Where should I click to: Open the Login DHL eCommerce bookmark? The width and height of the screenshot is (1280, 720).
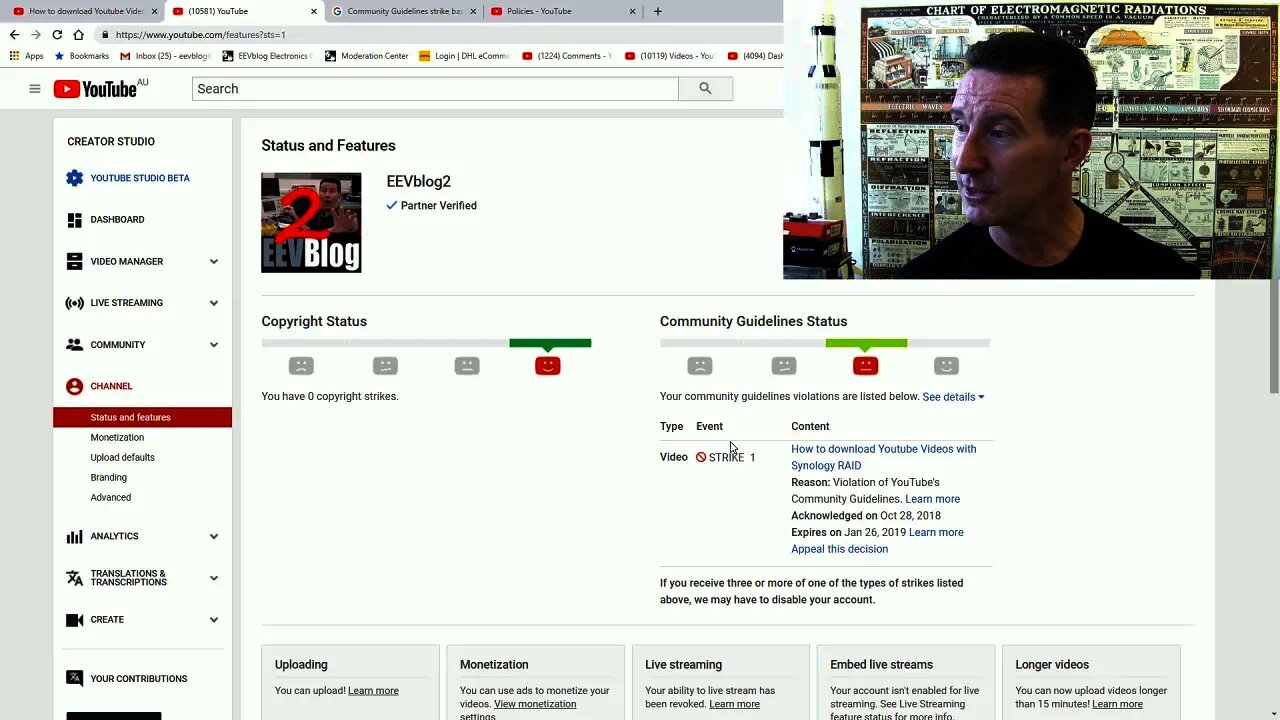coord(464,56)
